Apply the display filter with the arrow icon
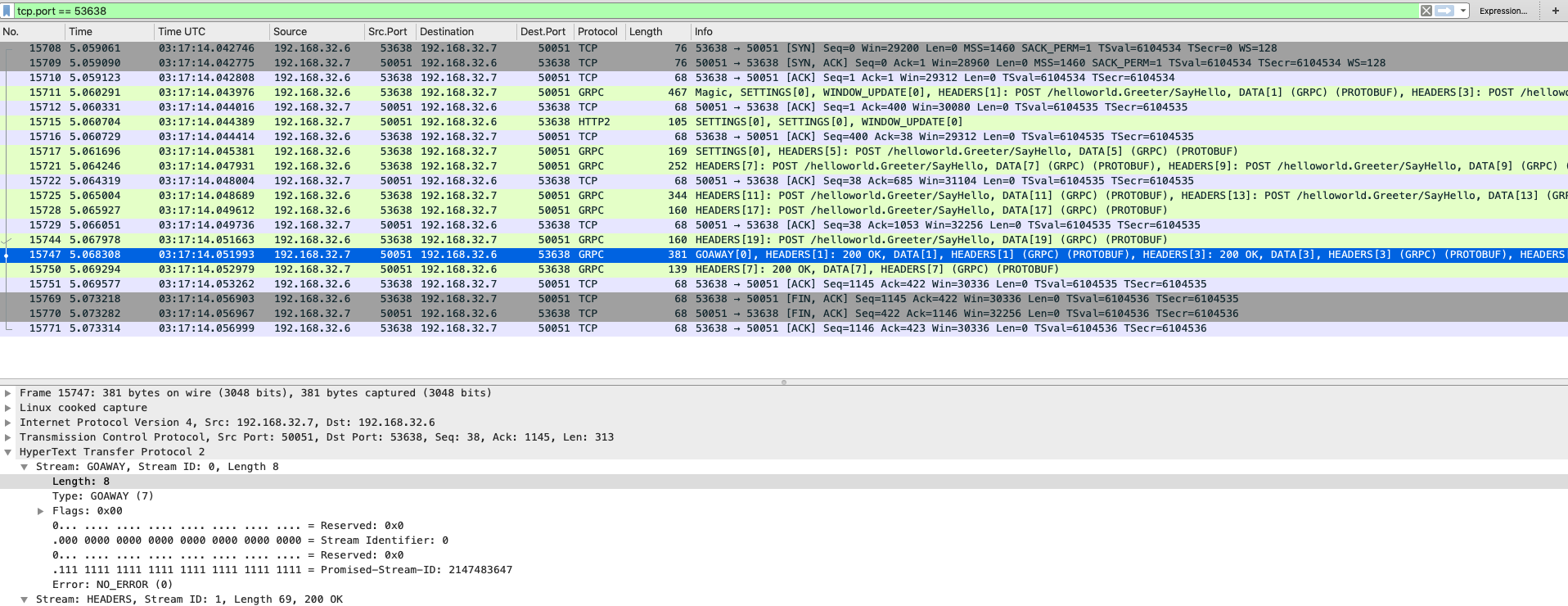 (1444, 11)
